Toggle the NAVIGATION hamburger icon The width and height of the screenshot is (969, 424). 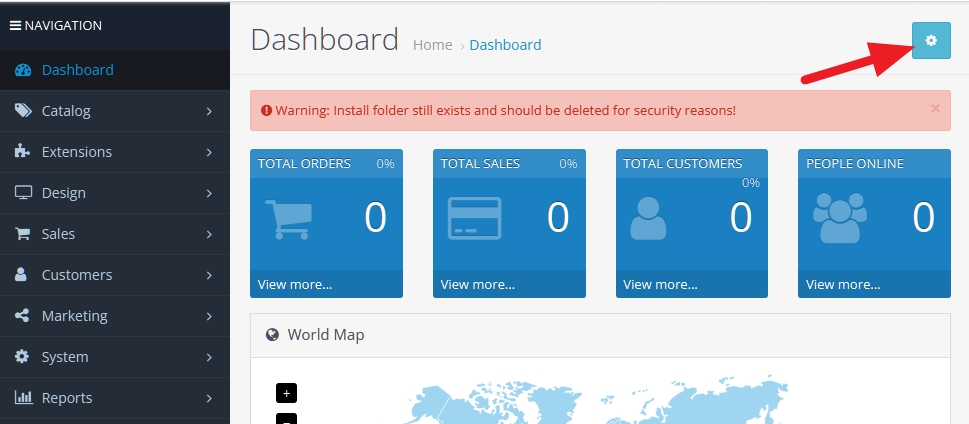click(15, 26)
